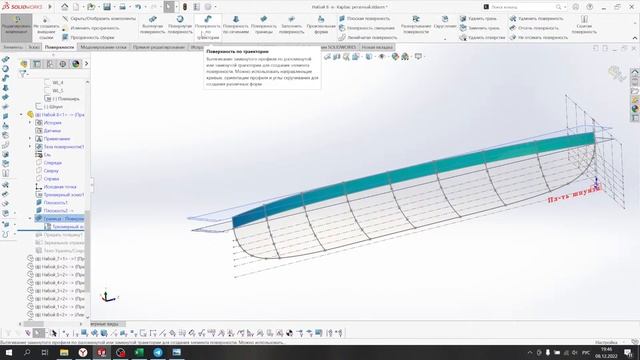Click the Save toolbar icon
640x360 pixels.
point(107,7)
